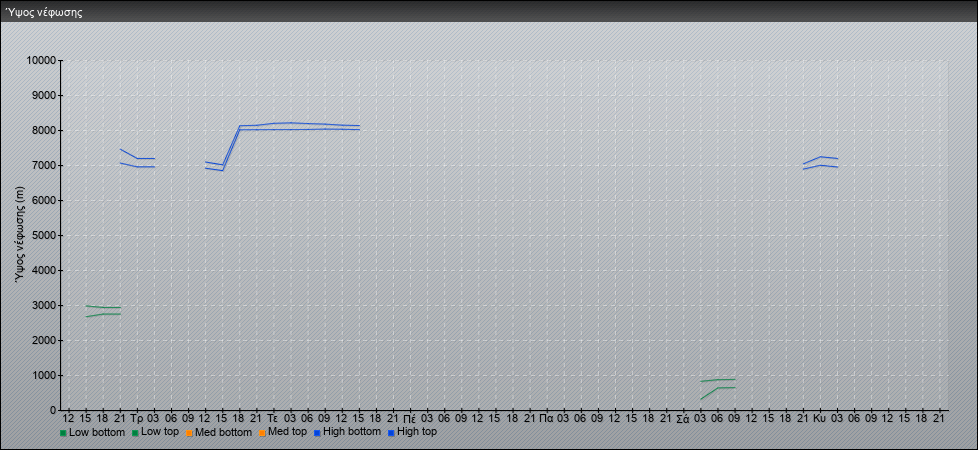Click the orange Med top legend swatch
The image size is (978, 450).
262,433
